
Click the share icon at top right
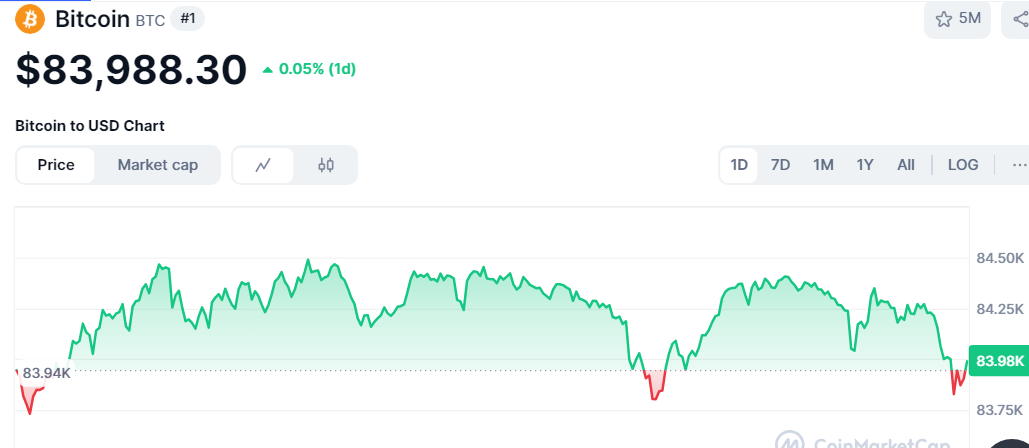pyautogui.click(x=1017, y=19)
